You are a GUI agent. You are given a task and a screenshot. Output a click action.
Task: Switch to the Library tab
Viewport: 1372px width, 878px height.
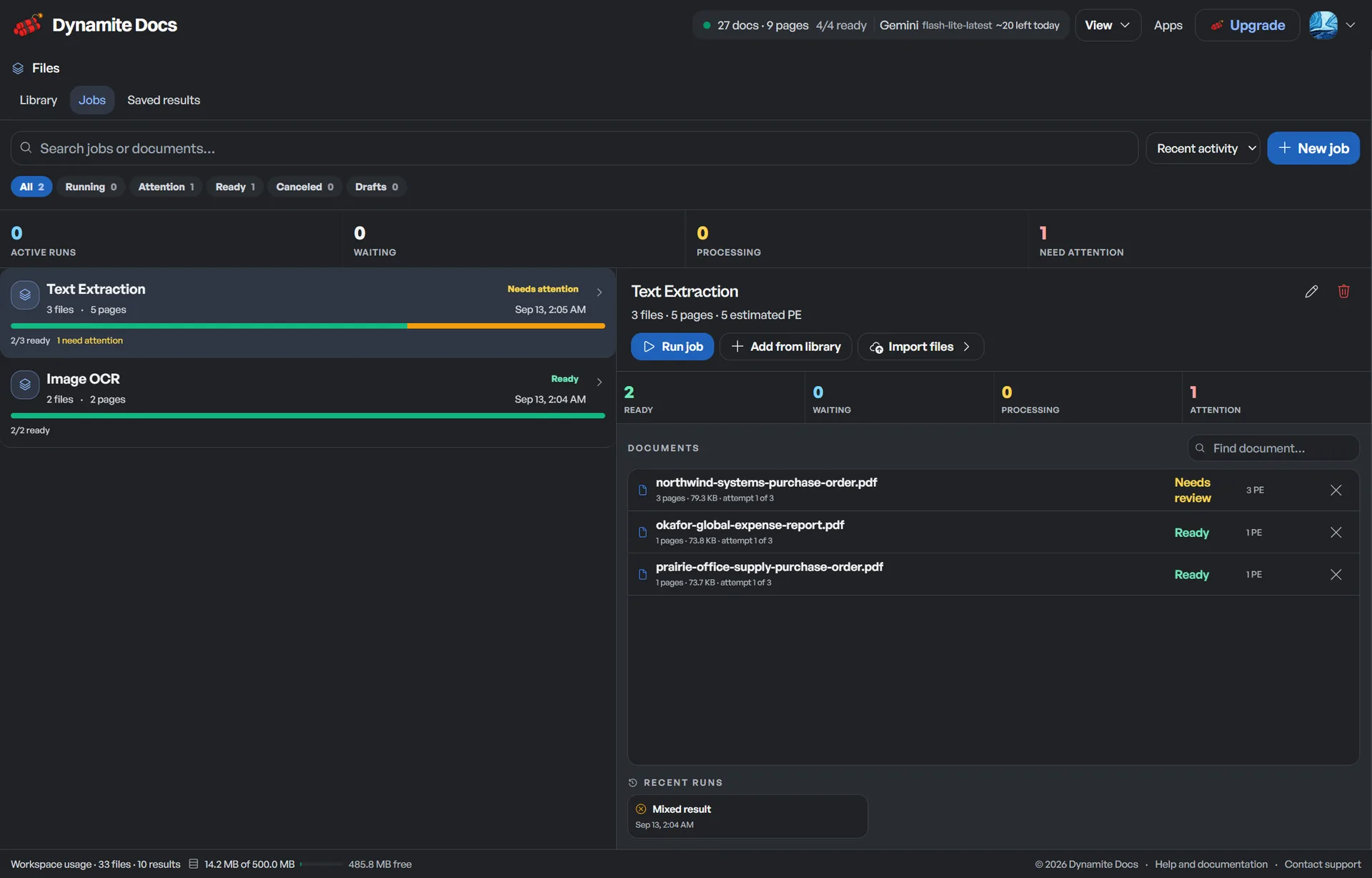[x=38, y=101]
